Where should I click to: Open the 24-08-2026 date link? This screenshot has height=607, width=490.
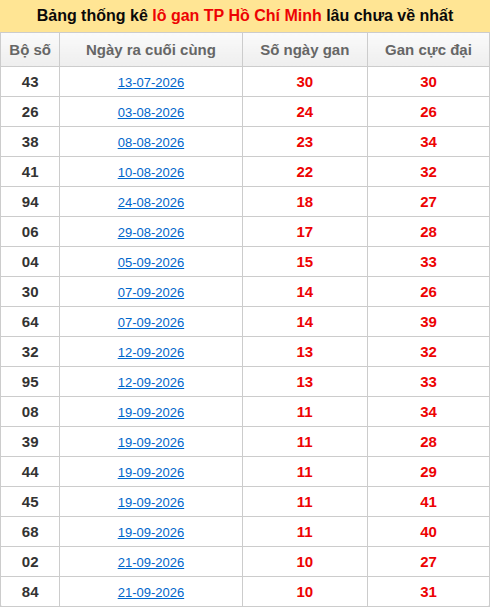click(x=151, y=202)
